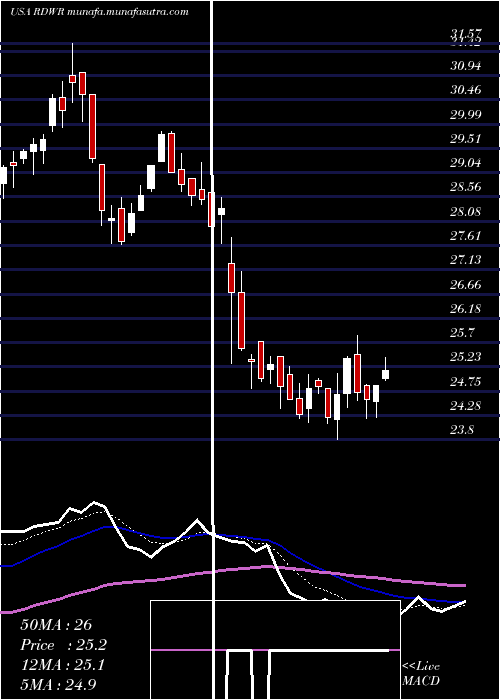
Task: Click the 24.28 price axis label
Action: click(x=466, y=406)
